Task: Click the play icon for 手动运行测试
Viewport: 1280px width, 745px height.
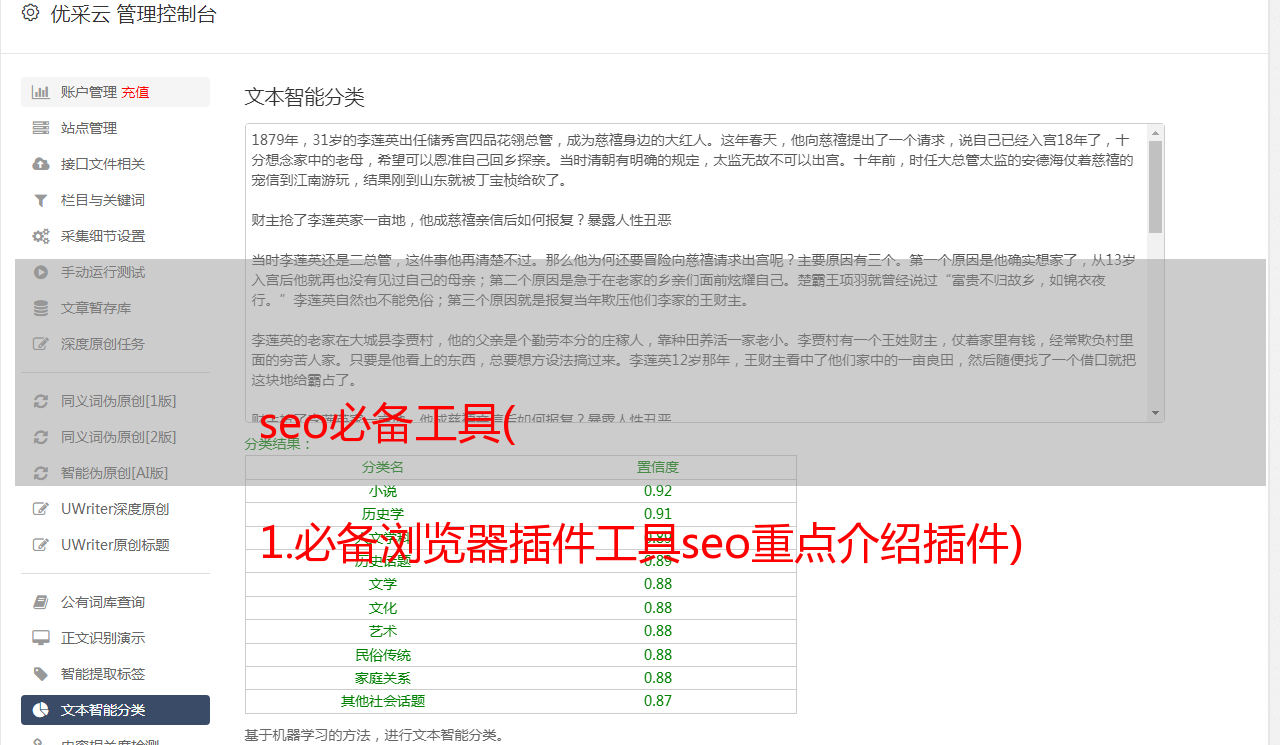Action: click(x=41, y=272)
